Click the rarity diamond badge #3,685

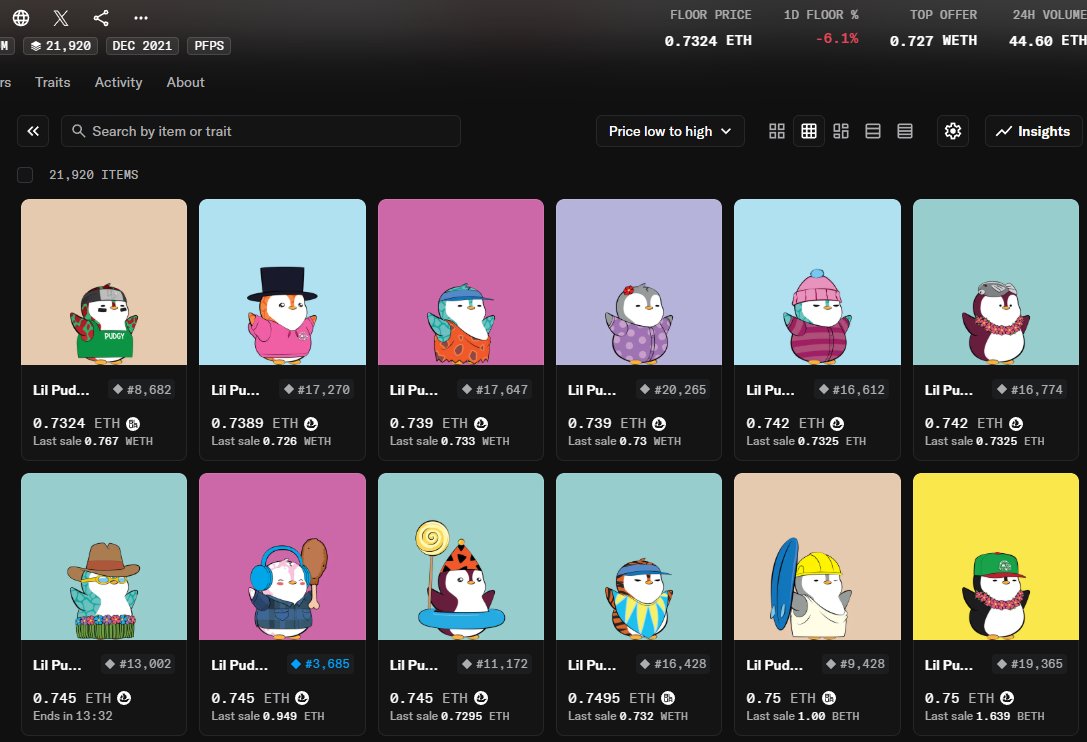point(320,664)
